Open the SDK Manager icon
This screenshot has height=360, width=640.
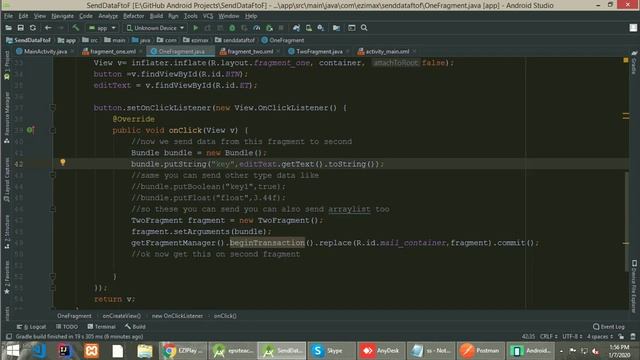click(x=321, y=28)
